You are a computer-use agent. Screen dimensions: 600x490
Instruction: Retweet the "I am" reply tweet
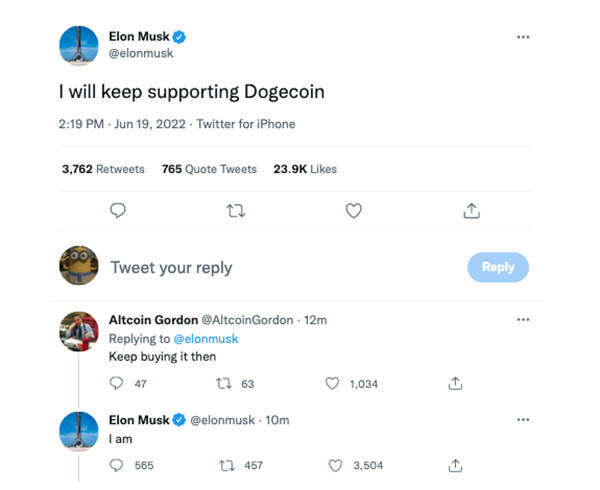tap(225, 465)
